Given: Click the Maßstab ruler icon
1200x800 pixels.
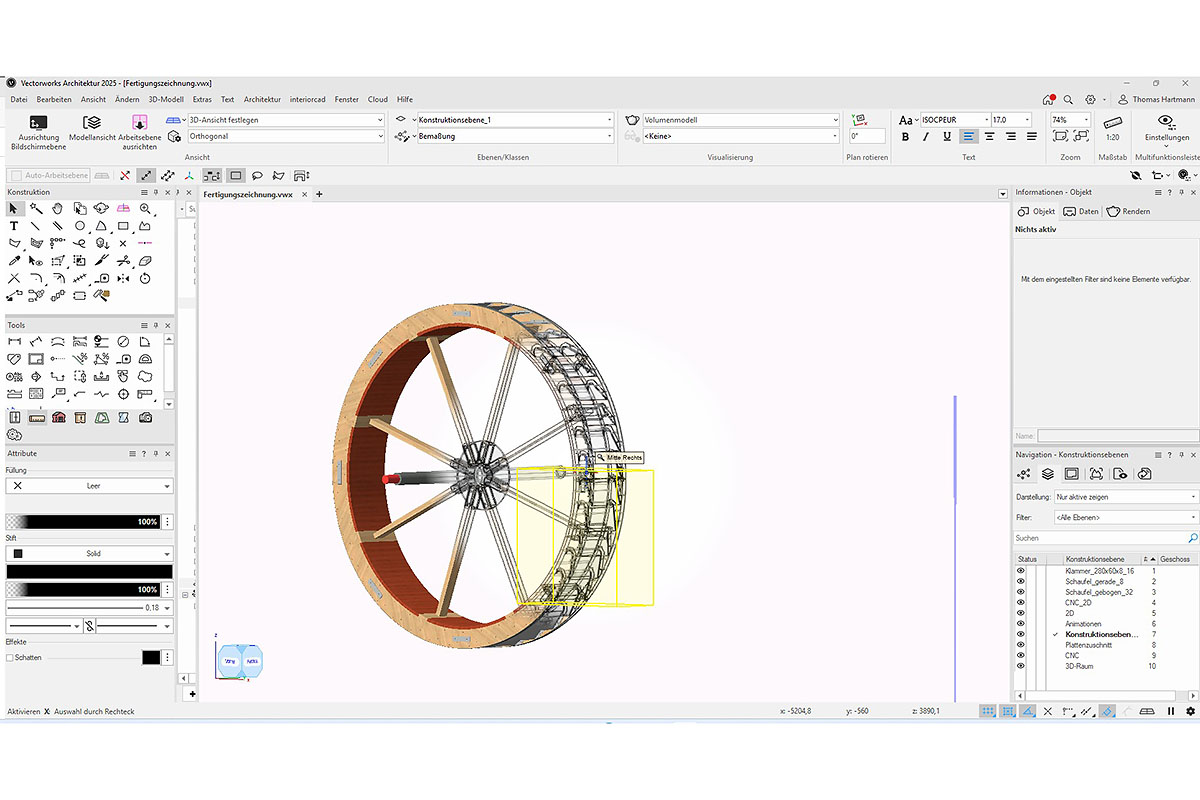Looking at the screenshot, I should (x=1112, y=122).
